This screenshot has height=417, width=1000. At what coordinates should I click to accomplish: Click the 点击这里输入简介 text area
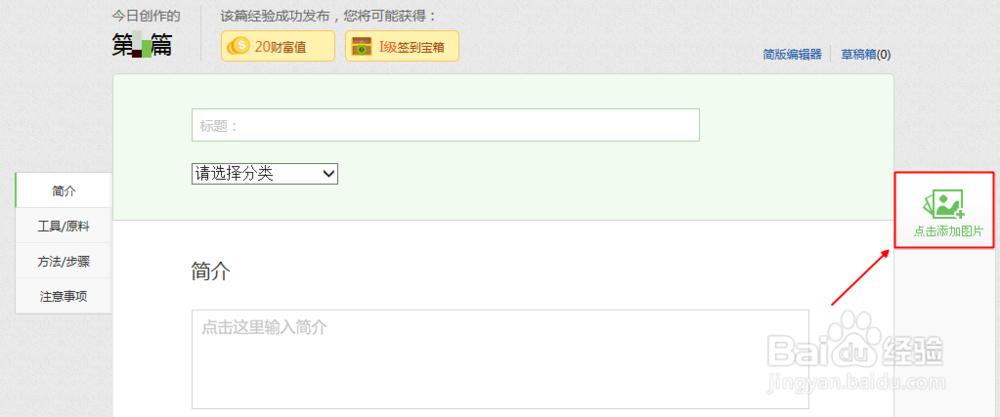[x=500, y=359]
